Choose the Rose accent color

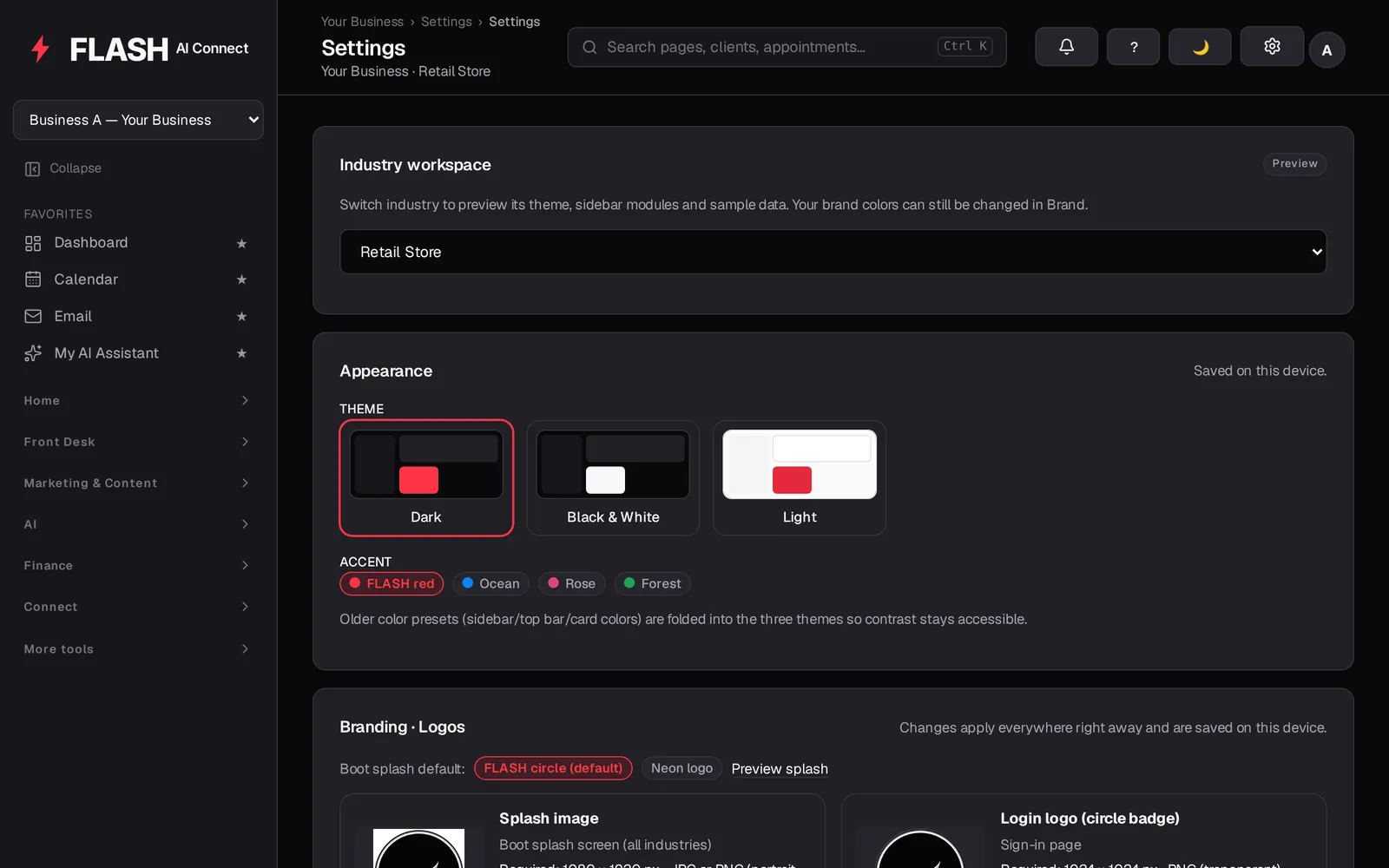(x=571, y=584)
